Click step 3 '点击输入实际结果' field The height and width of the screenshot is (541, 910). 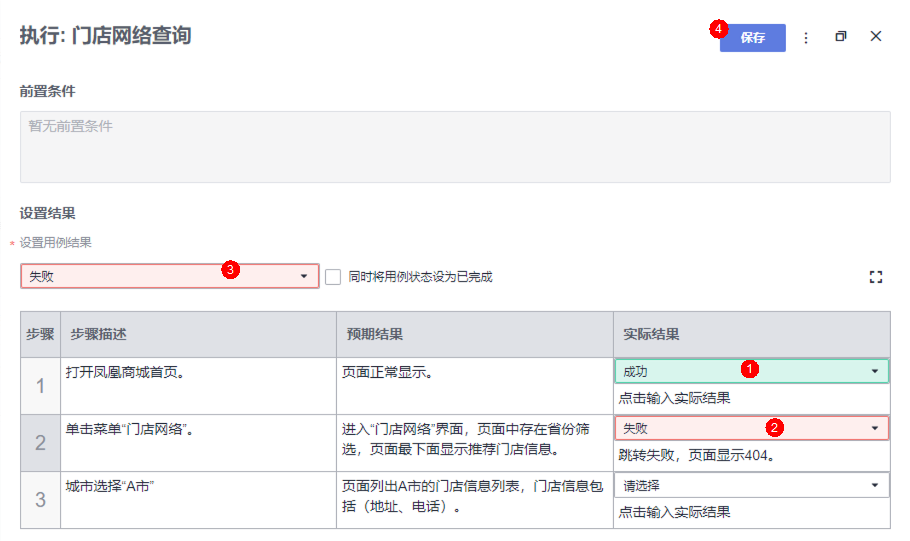pos(750,512)
